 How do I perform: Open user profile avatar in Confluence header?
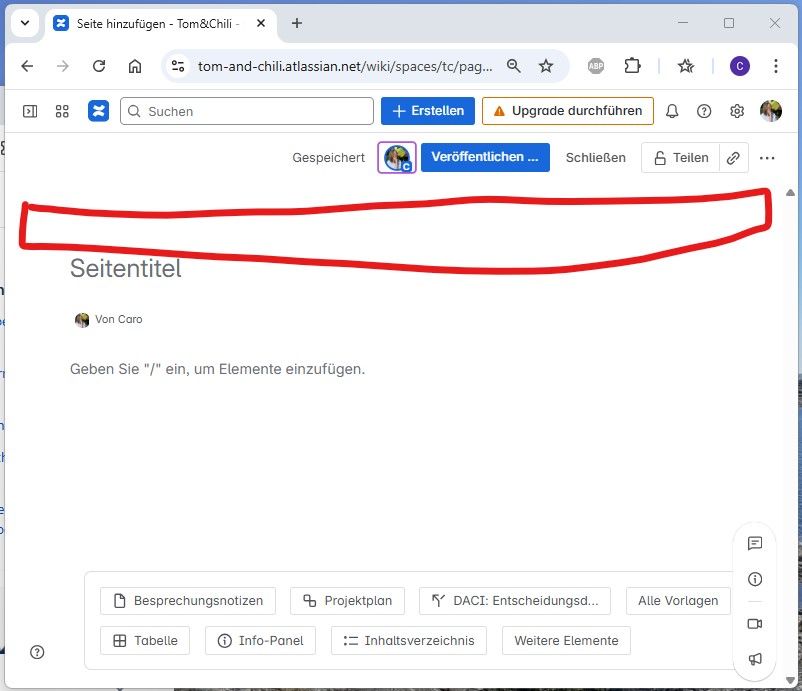point(770,111)
